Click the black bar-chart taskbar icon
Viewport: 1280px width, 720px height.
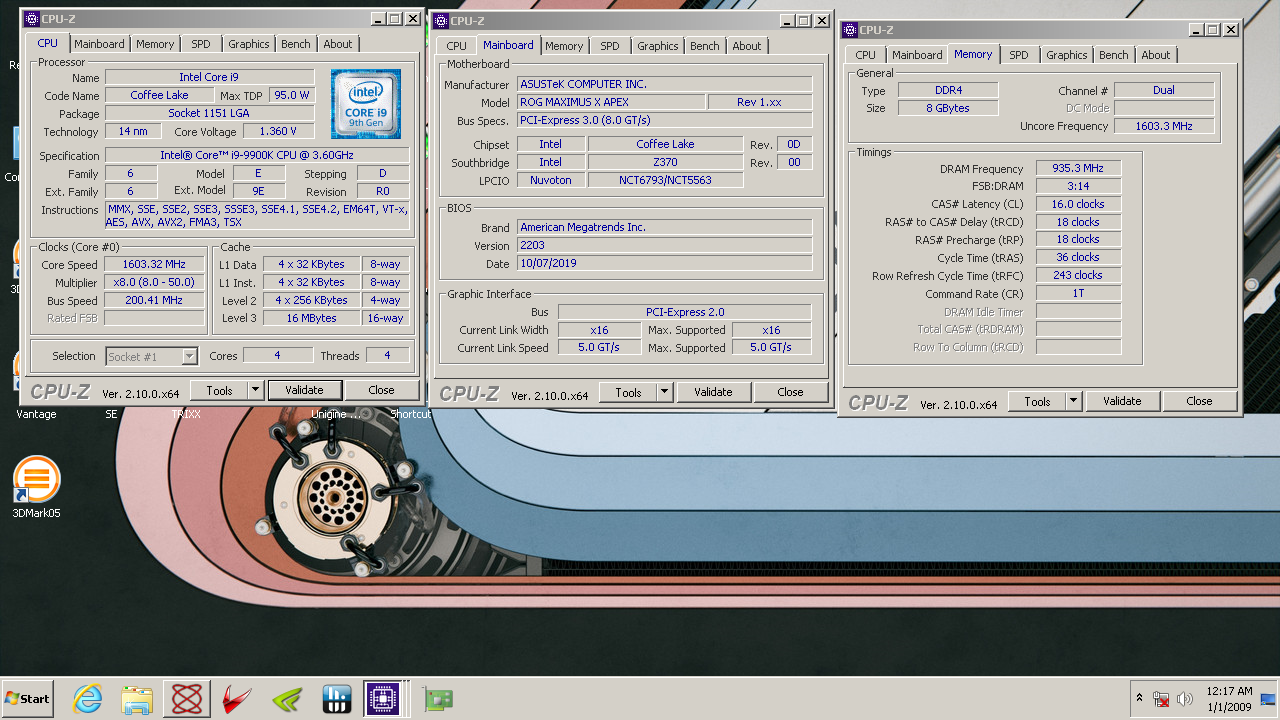coord(337,699)
